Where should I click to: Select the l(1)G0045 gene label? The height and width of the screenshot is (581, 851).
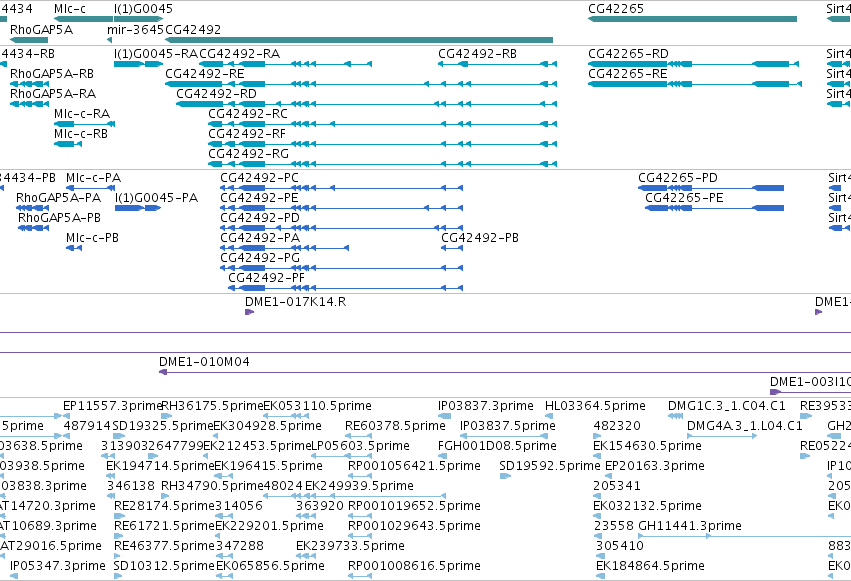[143, 9]
